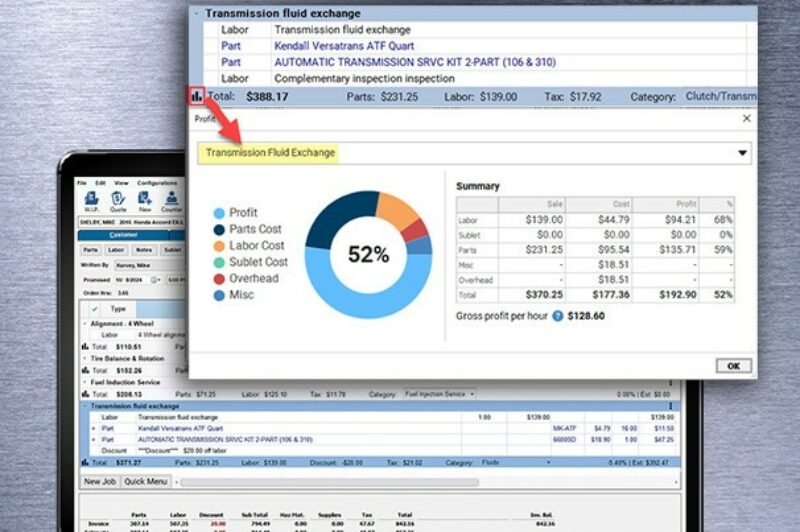The height and width of the screenshot is (532, 800).
Task: Collapse the Fuel Induction Service job
Action: 85,382
